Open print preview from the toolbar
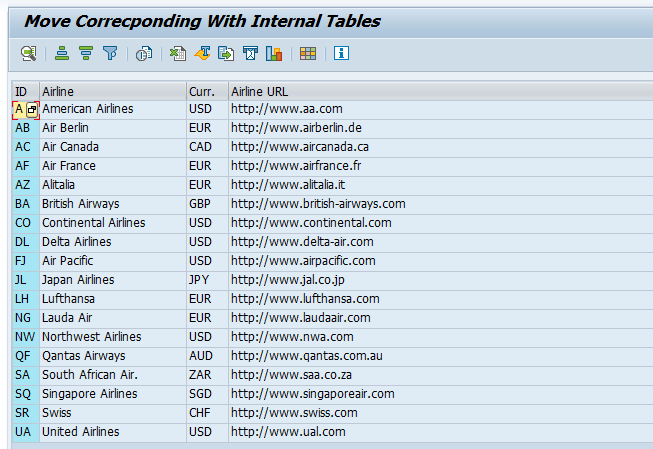 pos(143,53)
